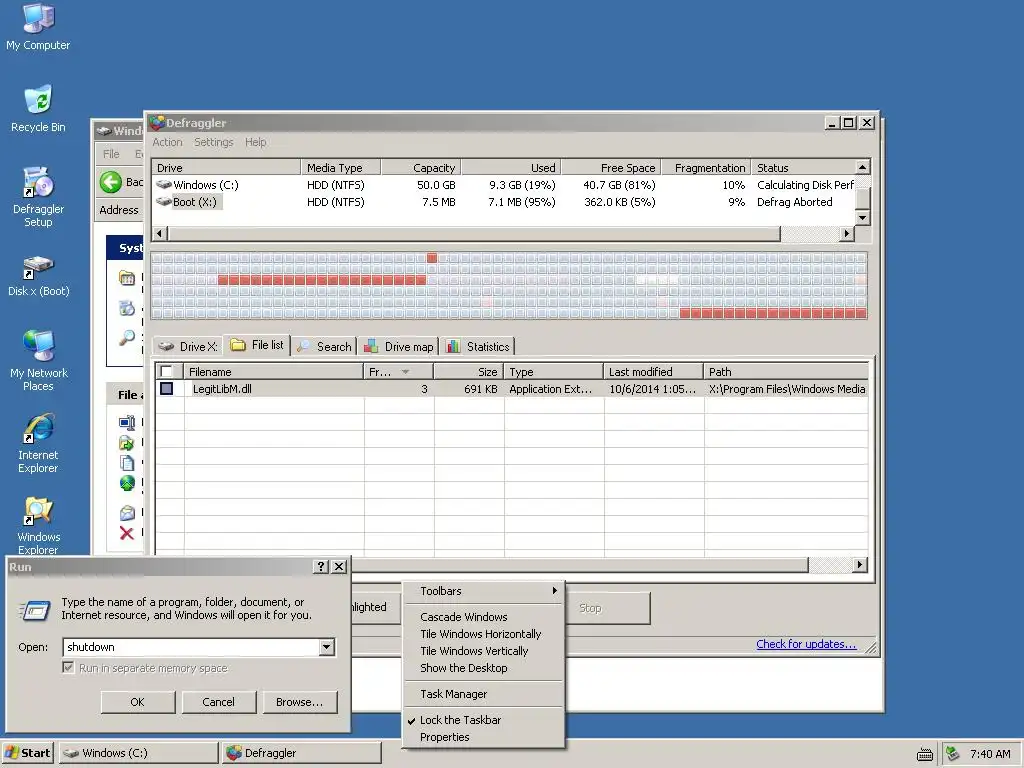This screenshot has width=1024, height=768.
Task: Open the My Computer desktop icon
Action: (x=38, y=27)
